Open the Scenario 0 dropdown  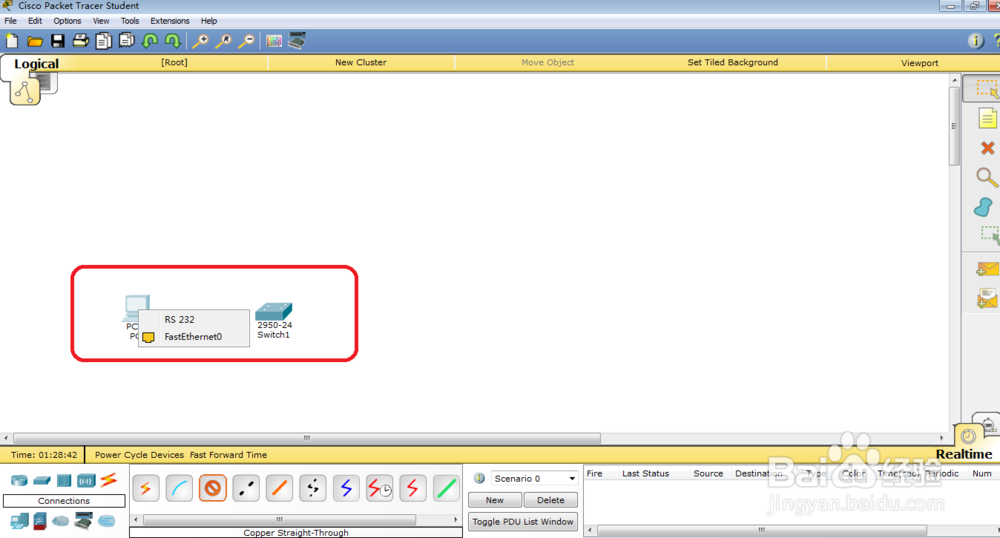point(534,478)
